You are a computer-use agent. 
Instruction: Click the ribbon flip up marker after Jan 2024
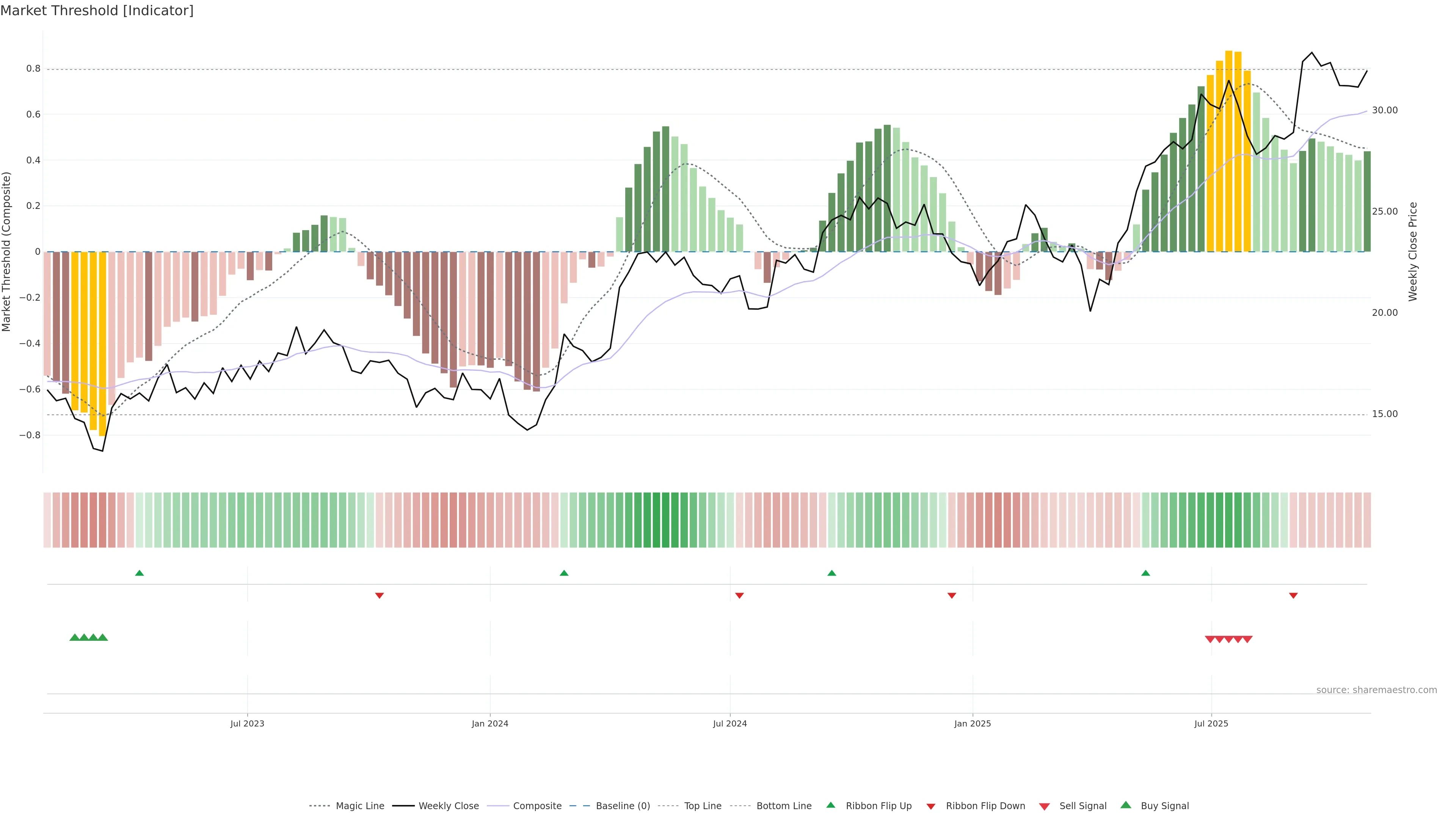(x=563, y=573)
